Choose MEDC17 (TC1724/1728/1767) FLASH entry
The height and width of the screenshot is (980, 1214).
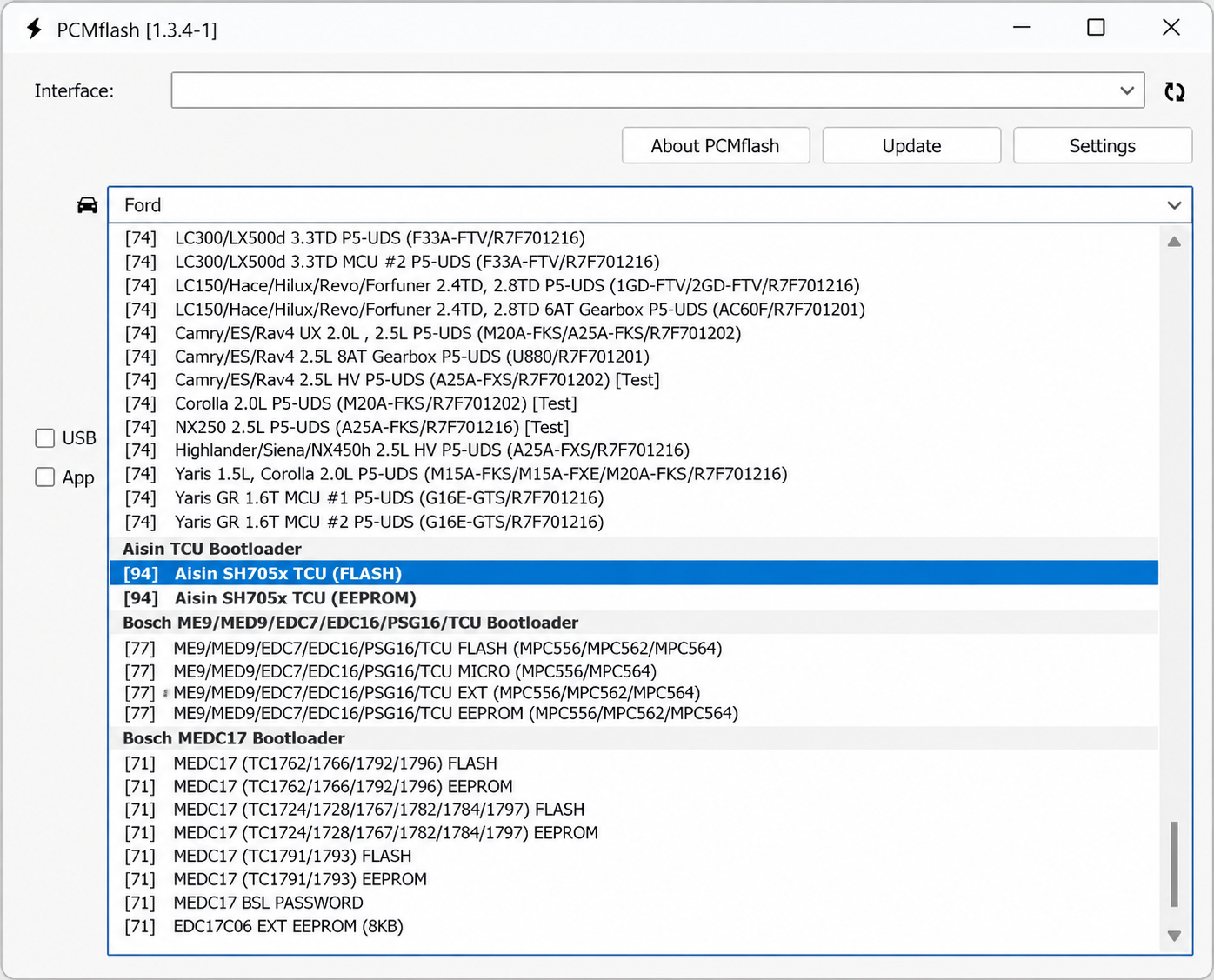click(634, 810)
